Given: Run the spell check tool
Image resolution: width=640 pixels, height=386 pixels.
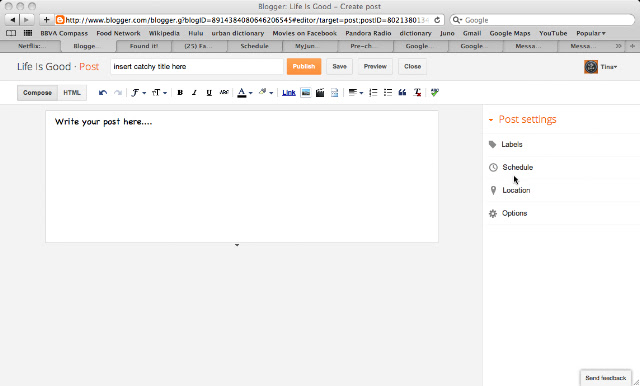Looking at the screenshot, I should tap(435, 93).
